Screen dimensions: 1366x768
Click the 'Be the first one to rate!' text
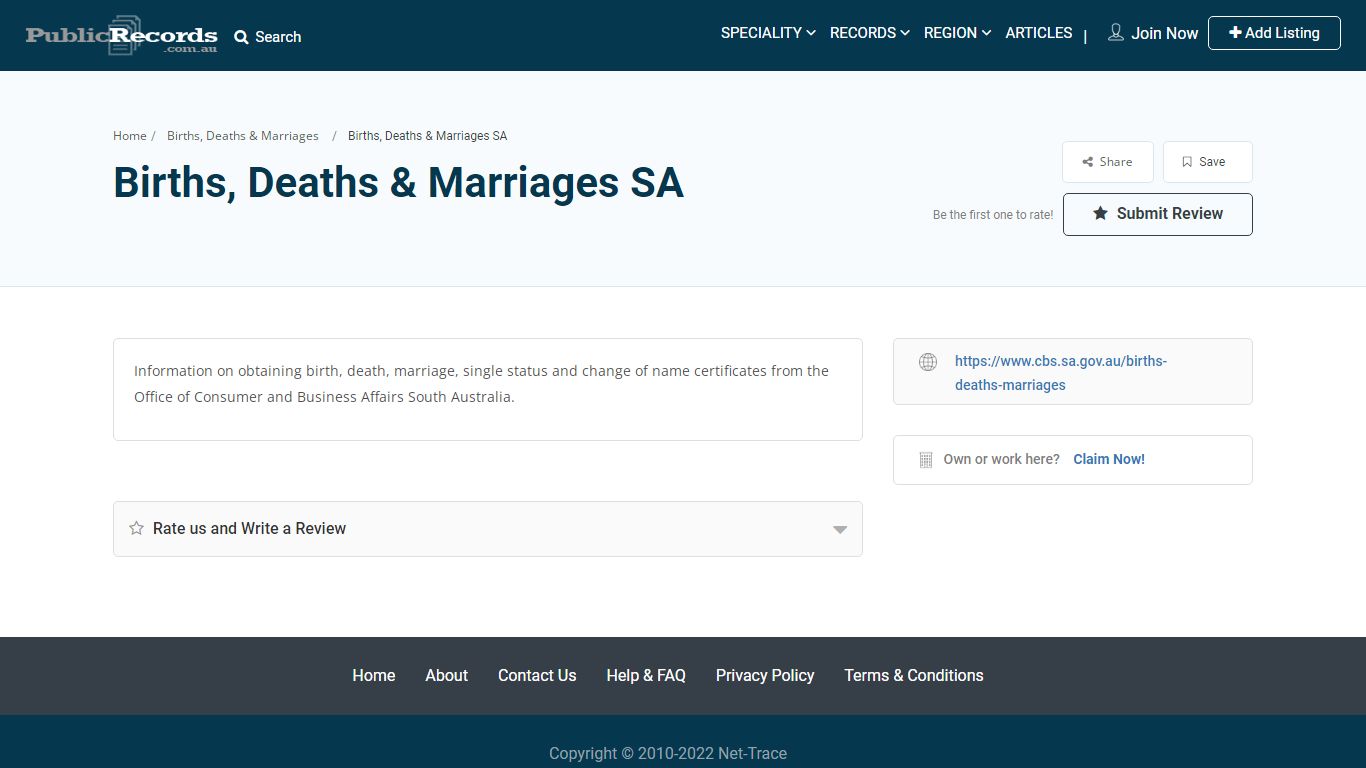coord(993,215)
